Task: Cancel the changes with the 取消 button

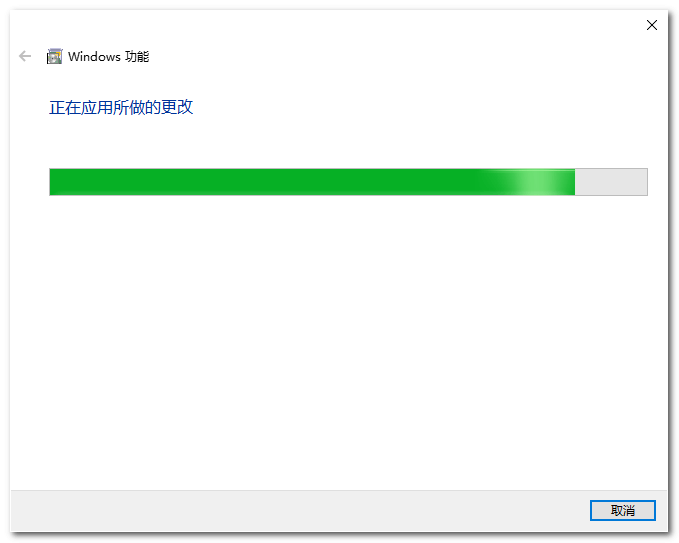Action: 623,511
